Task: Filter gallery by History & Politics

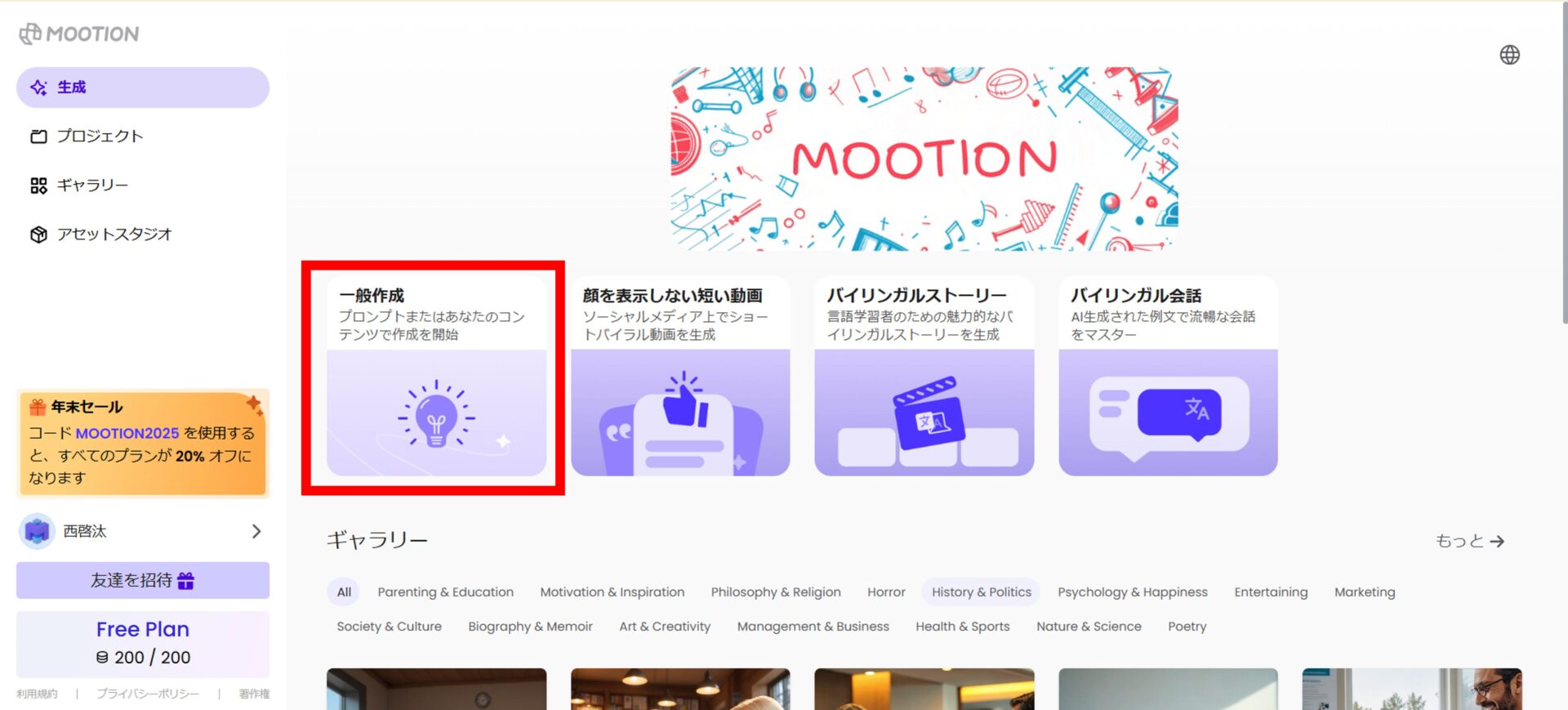Action: coord(981,592)
